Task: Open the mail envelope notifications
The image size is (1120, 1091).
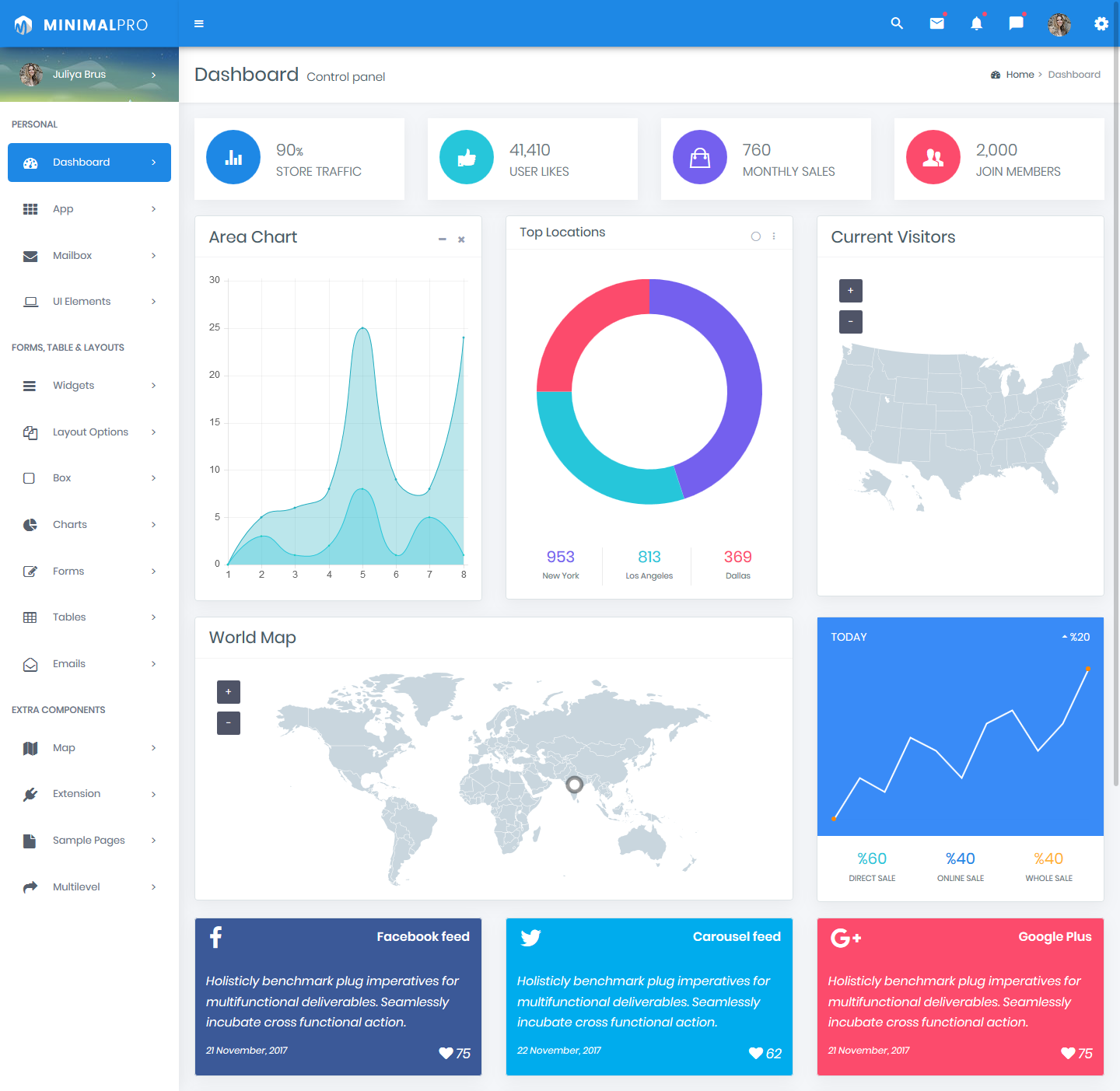Action: (x=937, y=23)
